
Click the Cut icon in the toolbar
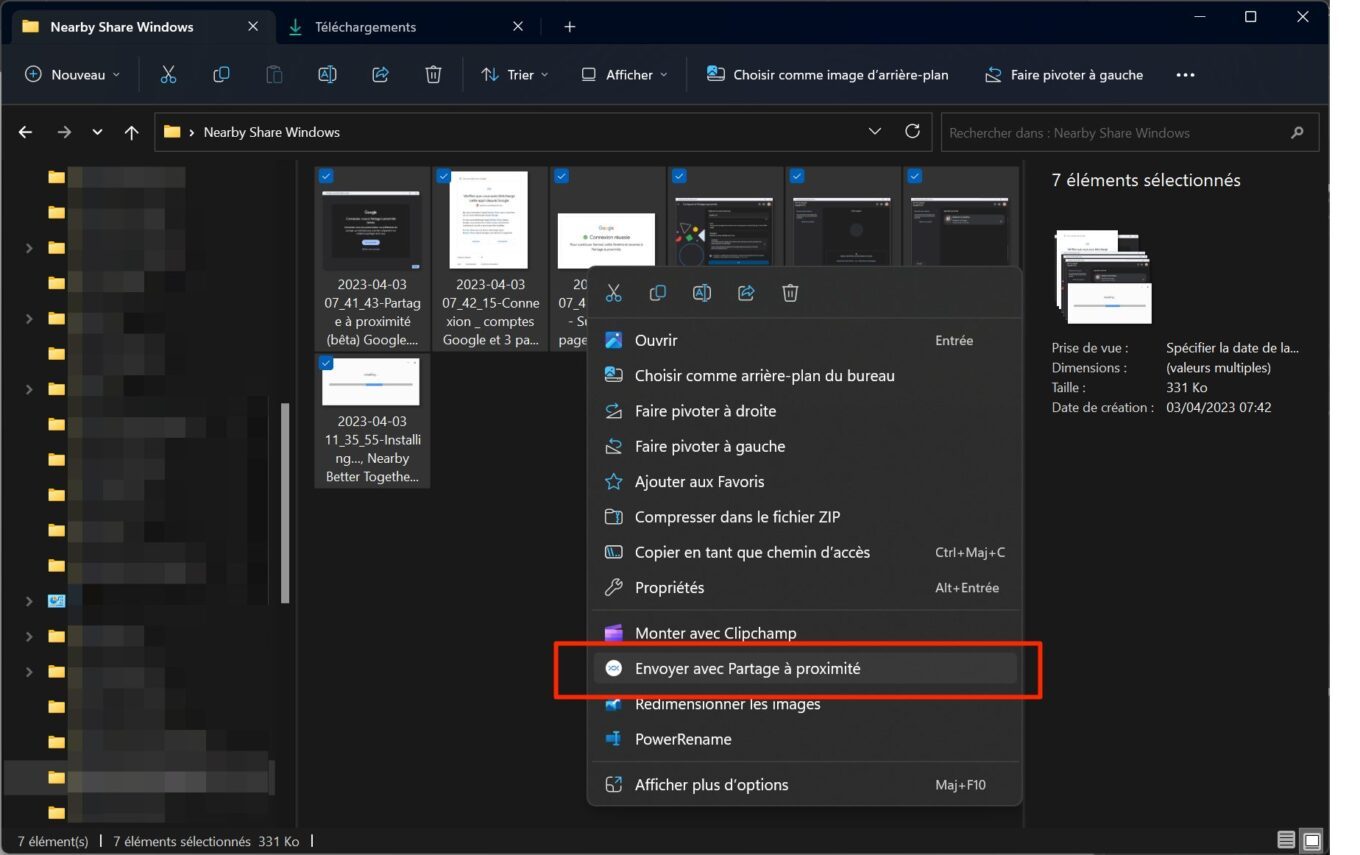pyautogui.click(x=168, y=74)
